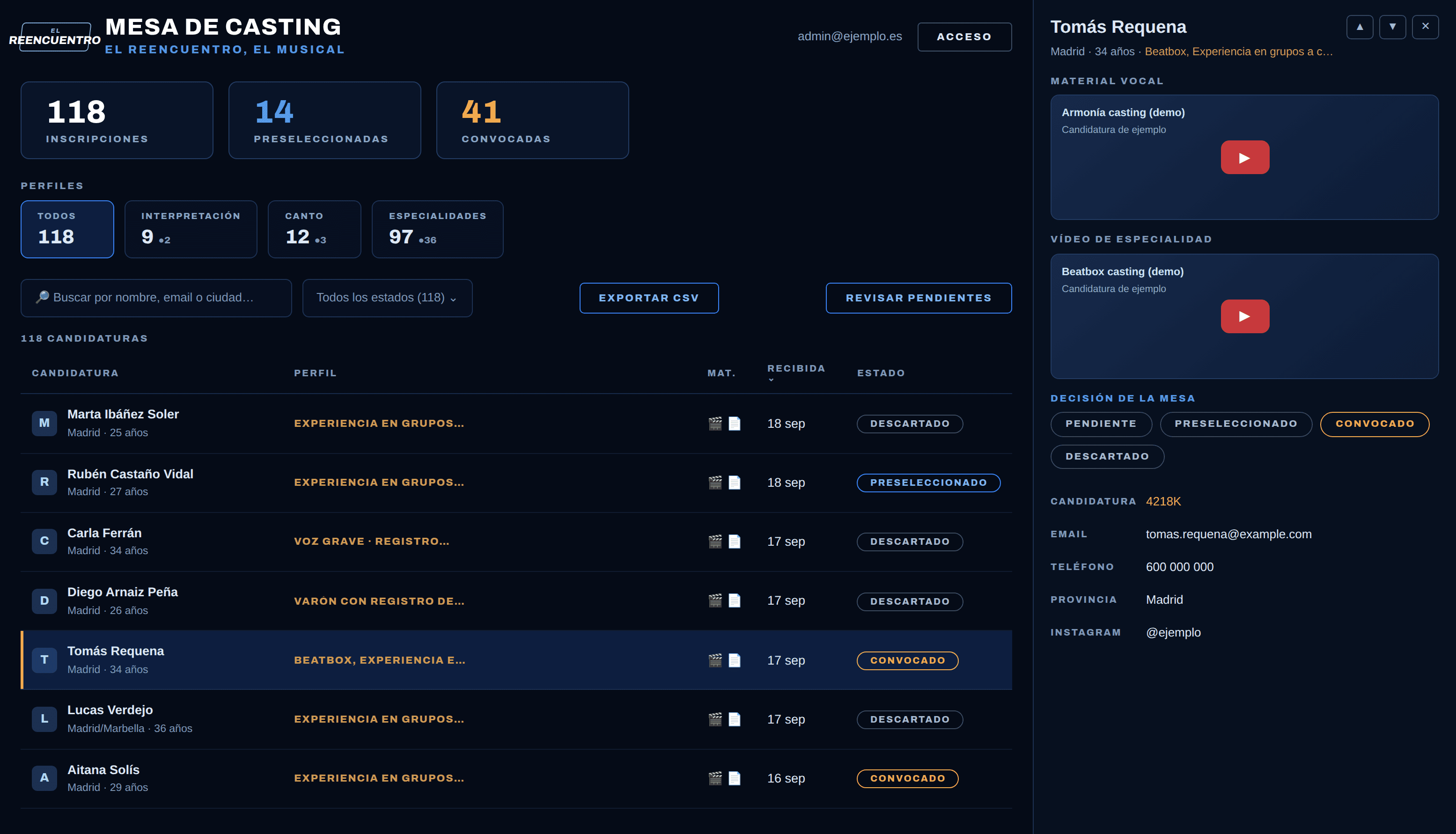The width and height of the screenshot is (1456, 834).
Task: Open the document icon for Lucas Verdejo
Action: point(734,719)
